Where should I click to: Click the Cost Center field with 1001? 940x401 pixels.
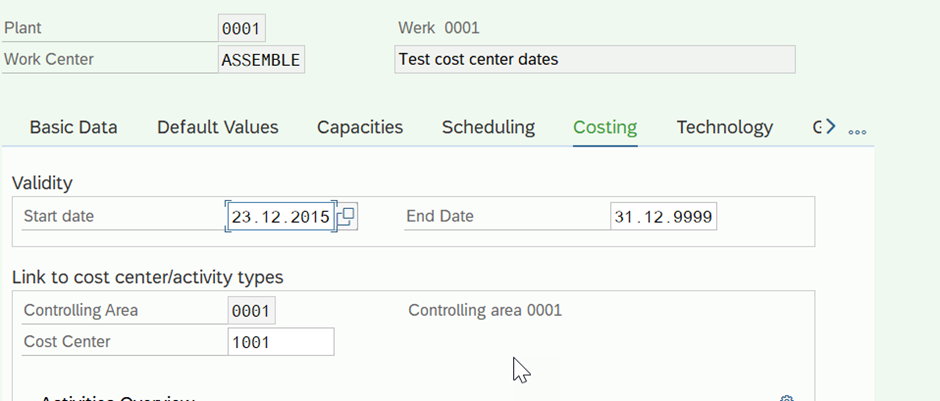pyautogui.click(x=281, y=342)
